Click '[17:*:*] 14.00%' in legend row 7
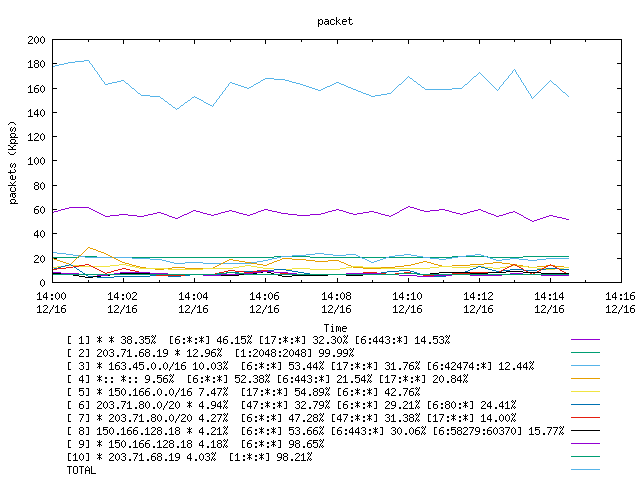Screen dimensions: 640x480 [471, 418]
